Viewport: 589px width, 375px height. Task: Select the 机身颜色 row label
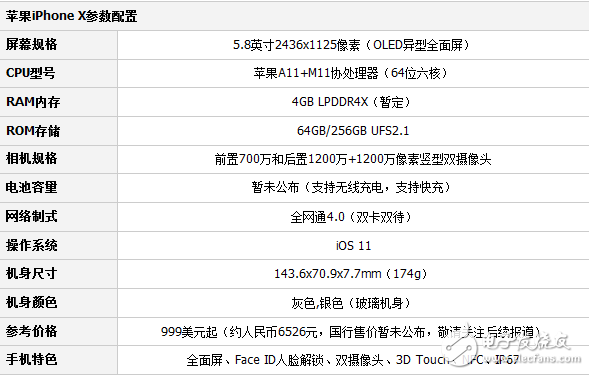point(32,302)
